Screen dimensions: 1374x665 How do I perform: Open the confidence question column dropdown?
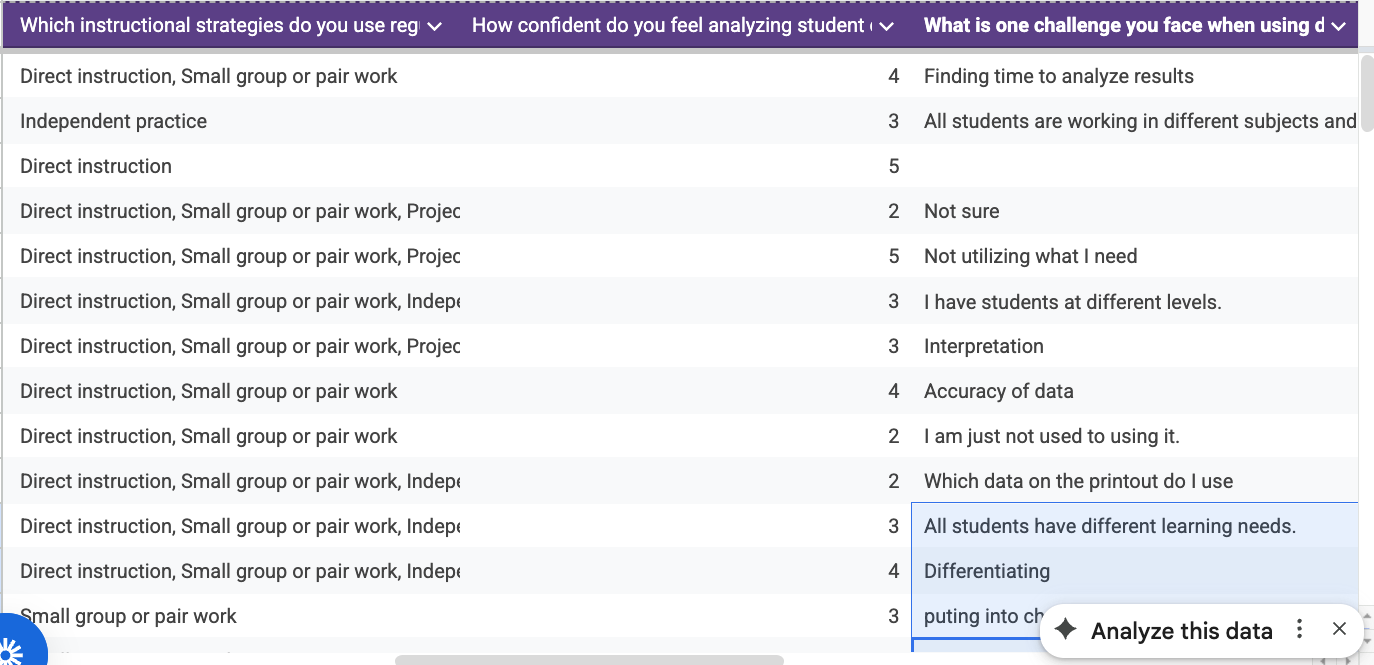tap(886, 26)
